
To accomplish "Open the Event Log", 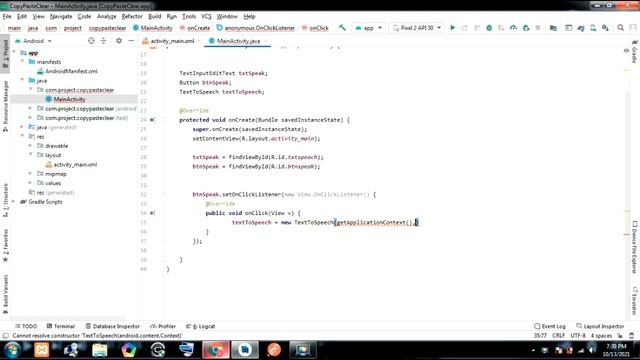I will point(550,326).
